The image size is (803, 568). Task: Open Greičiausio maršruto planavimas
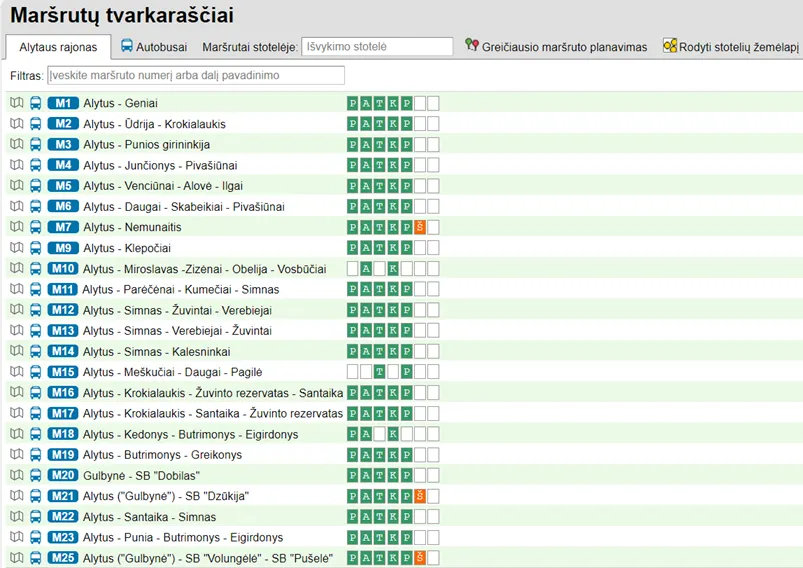(x=556, y=47)
